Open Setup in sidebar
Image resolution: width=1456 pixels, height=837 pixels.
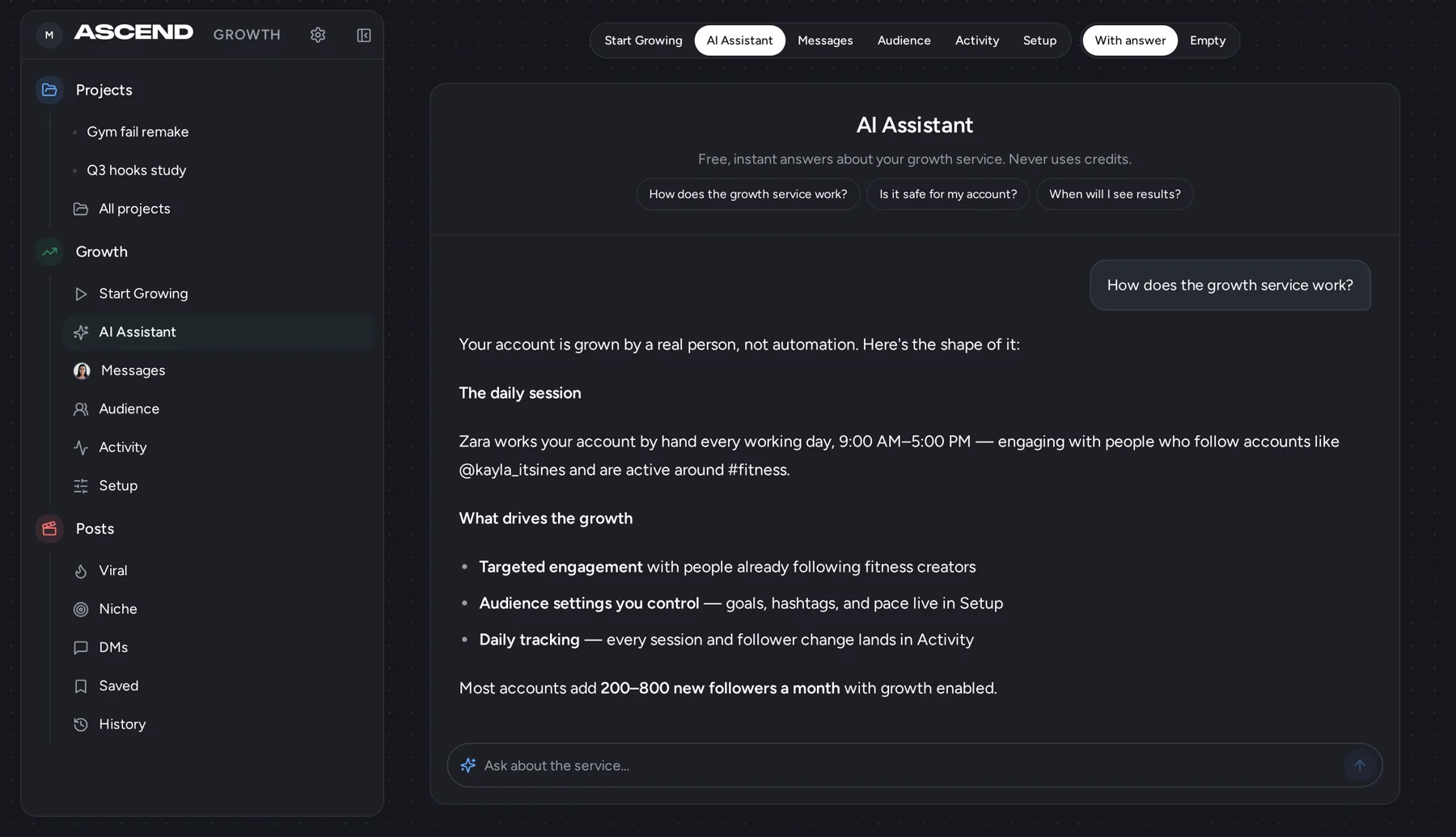(x=220, y=486)
